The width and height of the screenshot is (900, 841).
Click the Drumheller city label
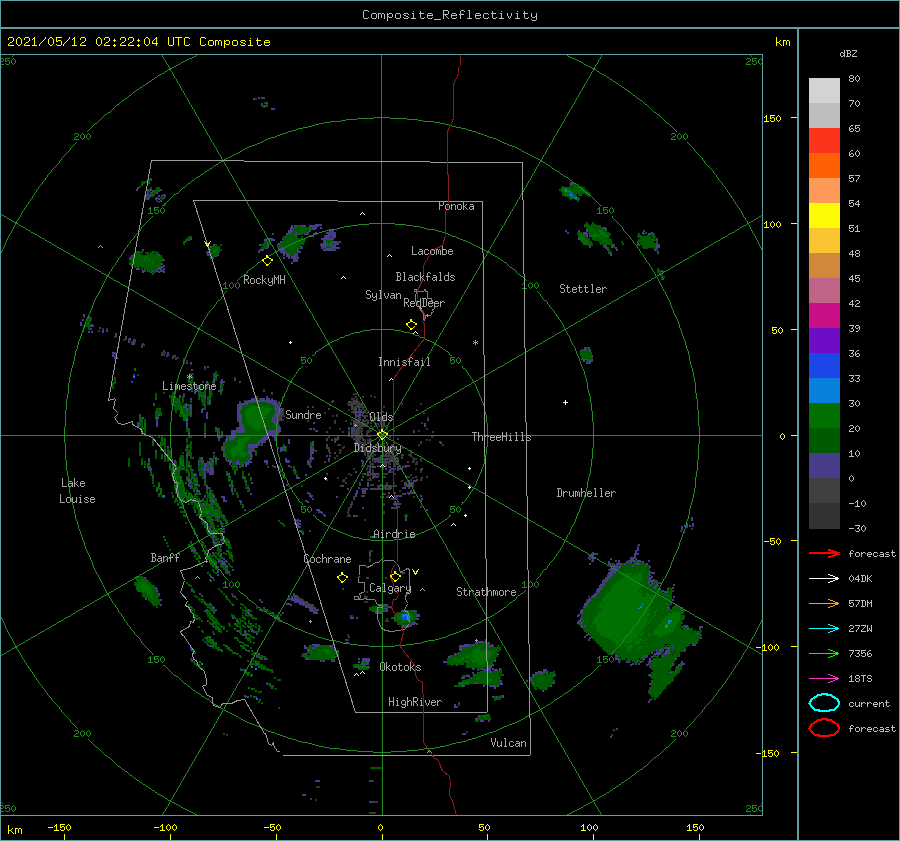click(585, 493)
